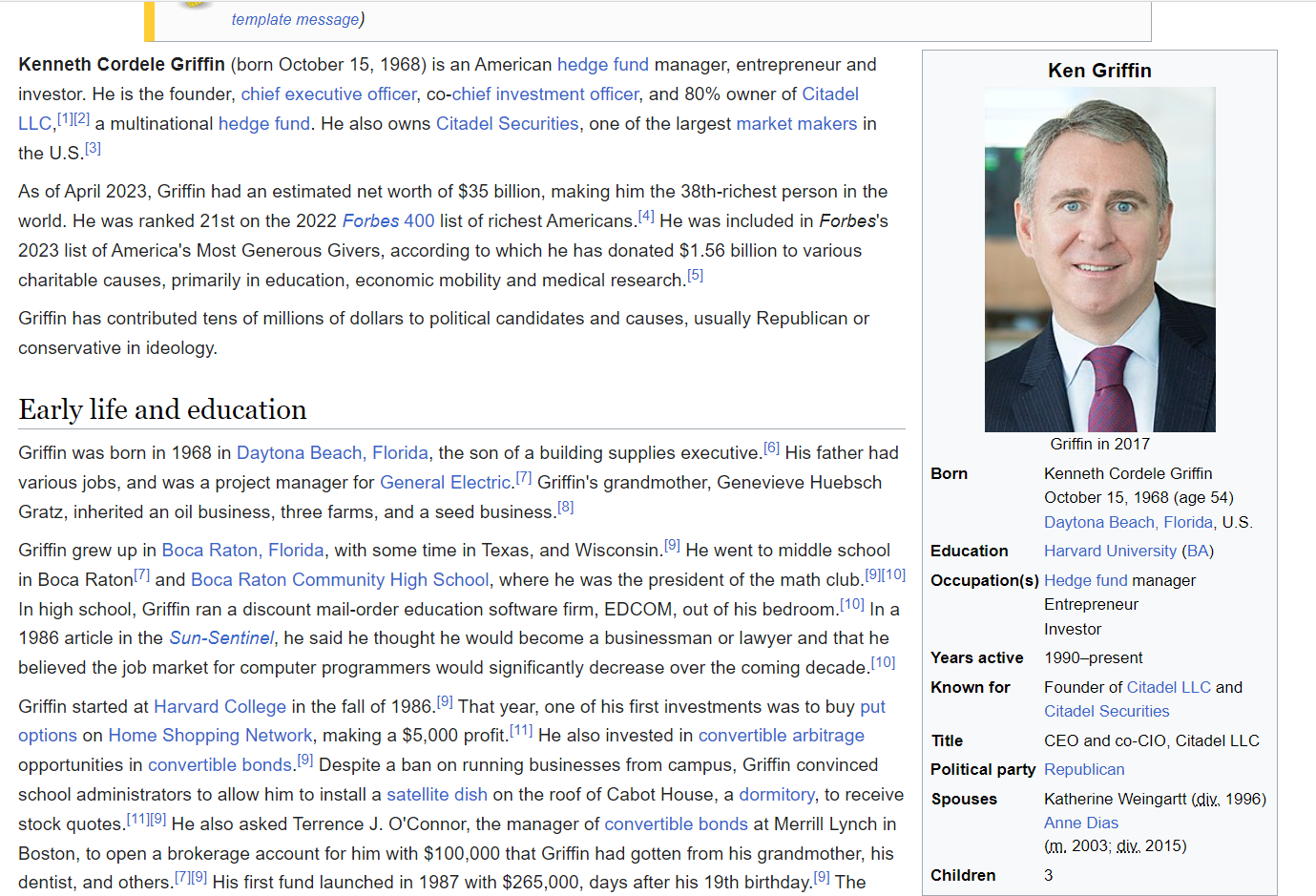Click '1990–present' in Years active row
The image size is (1316, 896).
(x=1093, y=658)
